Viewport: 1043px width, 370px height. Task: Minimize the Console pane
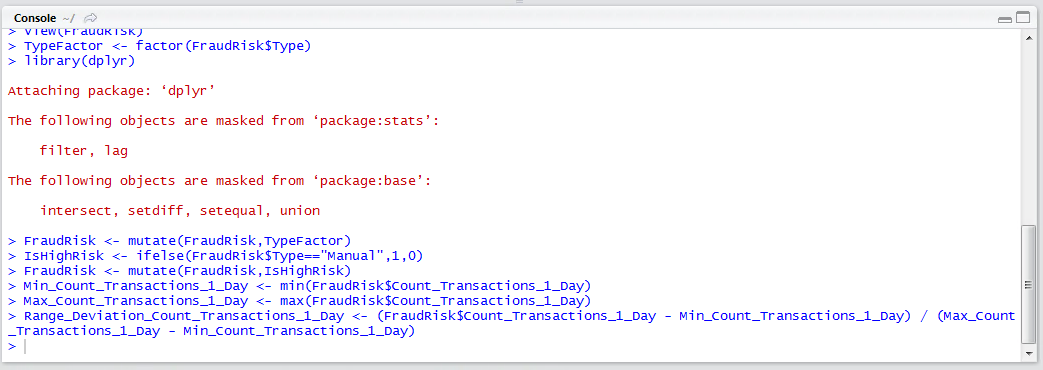click(x=1005, y=19)
